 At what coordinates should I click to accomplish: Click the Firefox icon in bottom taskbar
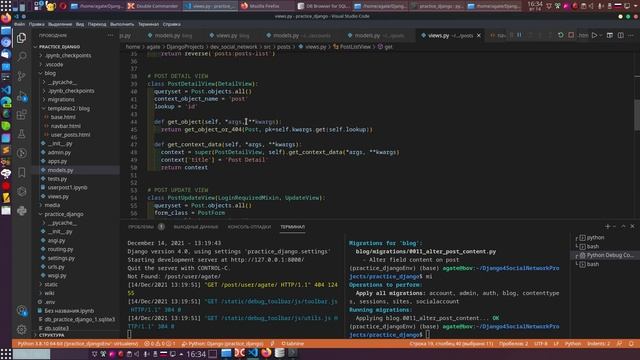(x=266, y=353)
